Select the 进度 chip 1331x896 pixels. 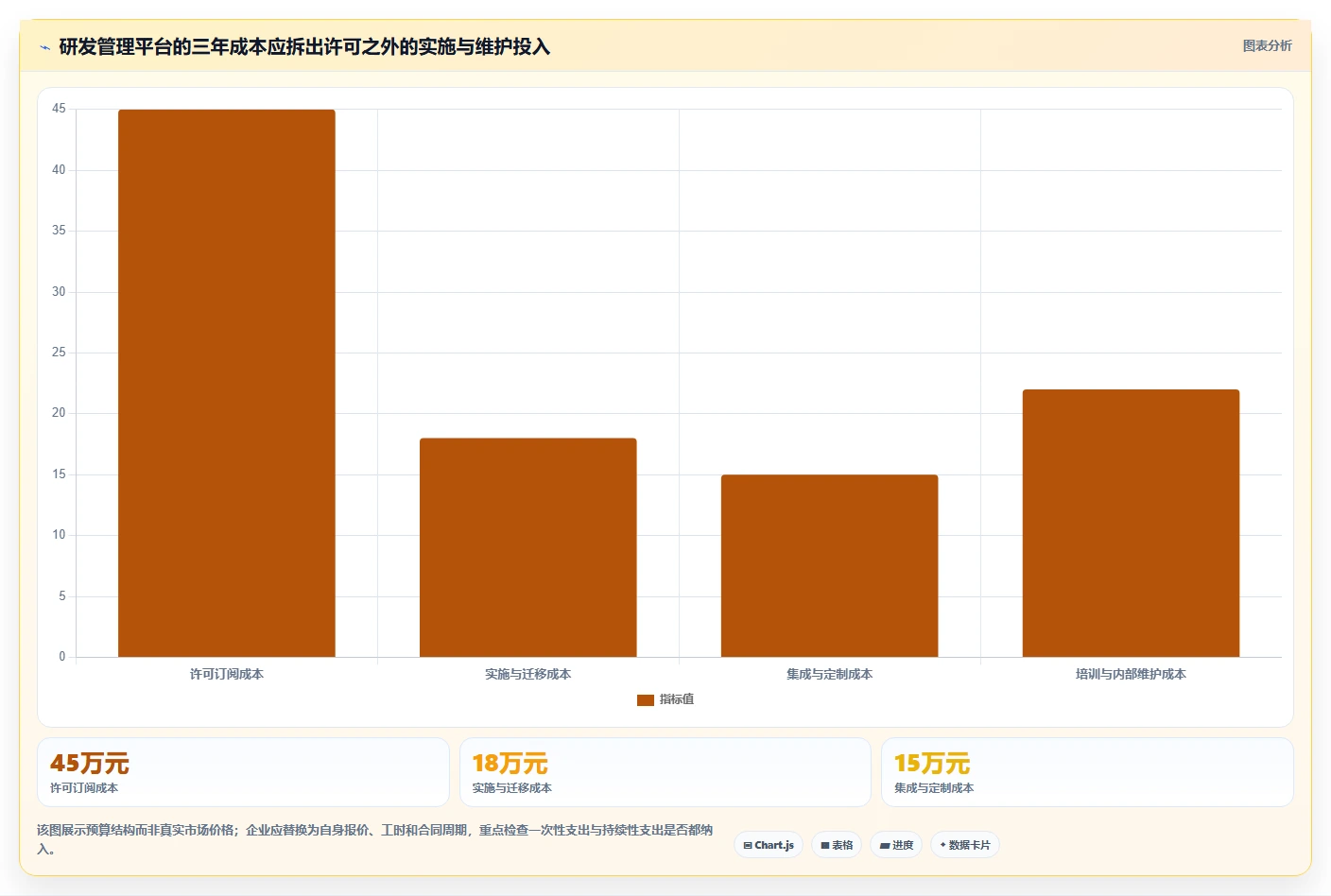[896, 845]
